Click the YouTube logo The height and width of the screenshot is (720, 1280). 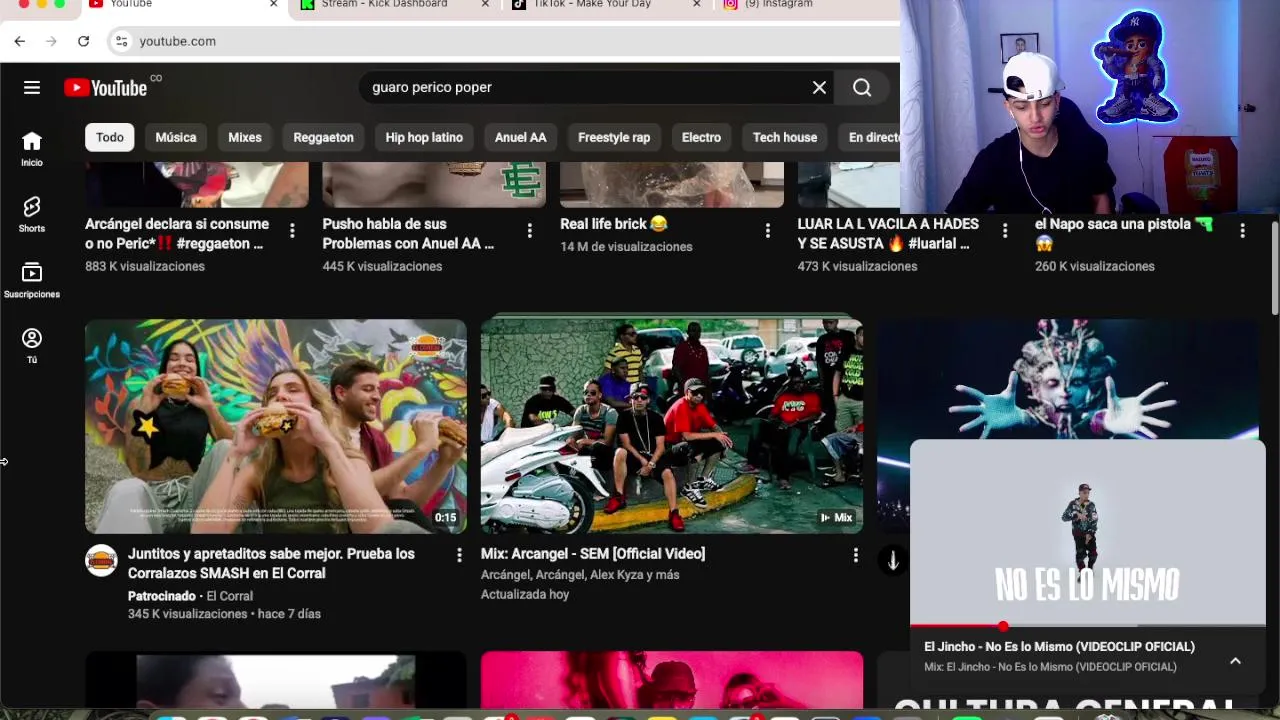pyautogui.click(x=106, y=88)
